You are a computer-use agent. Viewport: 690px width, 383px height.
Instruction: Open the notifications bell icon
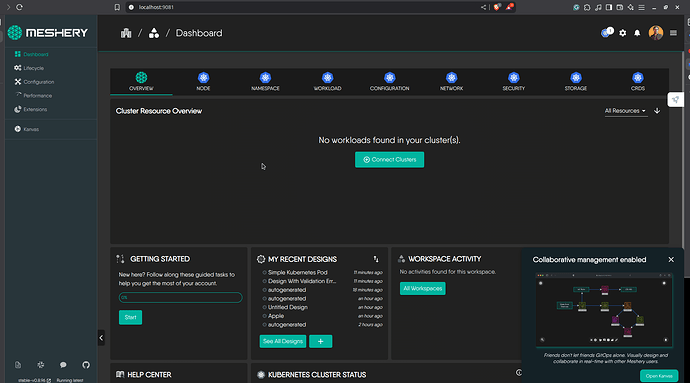point(637,33)
